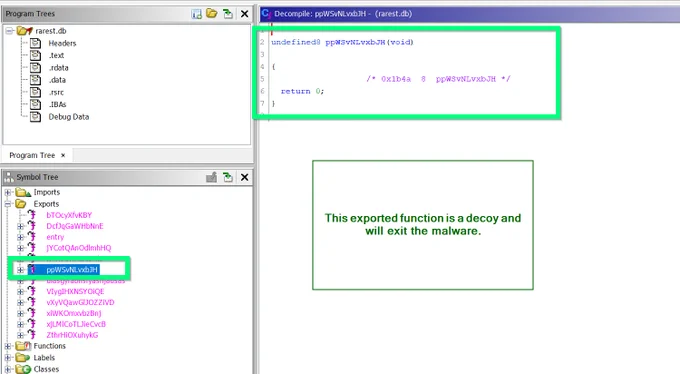Select the Labels folder
Image resolution: width=680 pixels, height=374 pixels.
pyautogui.click(x=44, y=358)
